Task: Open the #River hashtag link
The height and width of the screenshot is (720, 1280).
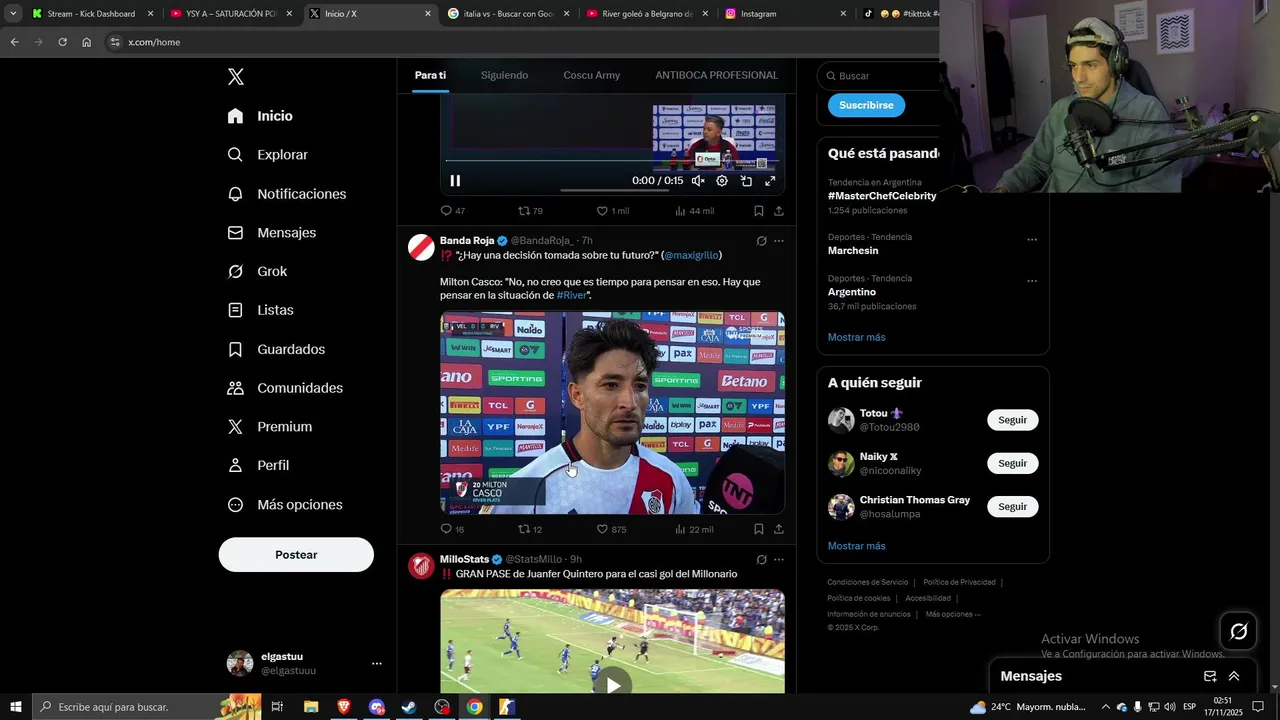Action: click(572, 295)
